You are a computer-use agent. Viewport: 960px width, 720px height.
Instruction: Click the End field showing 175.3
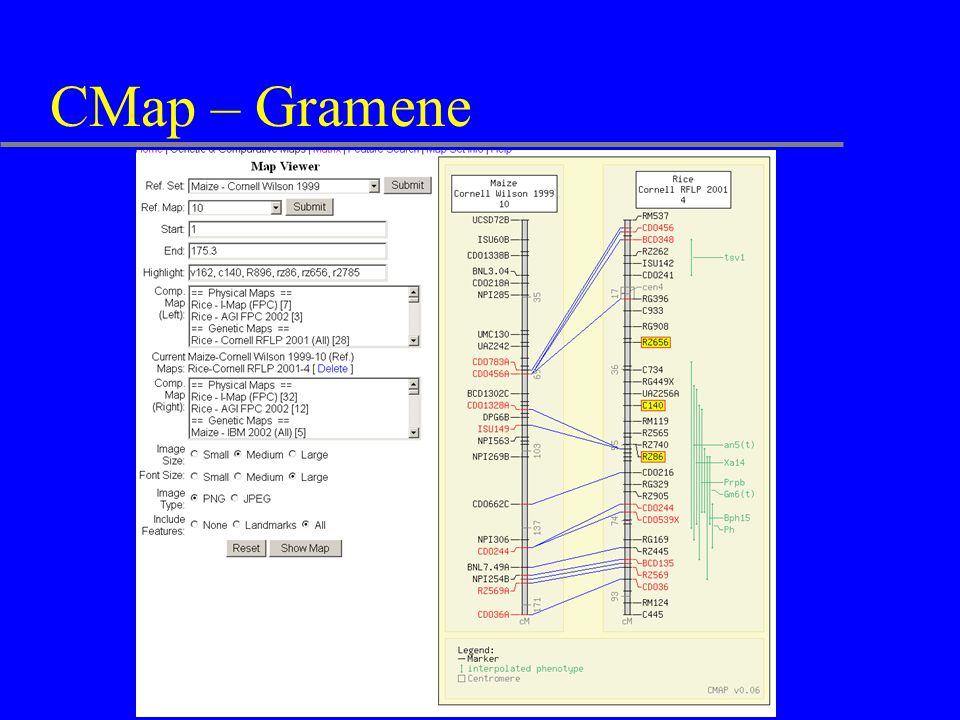coord(288,251)
